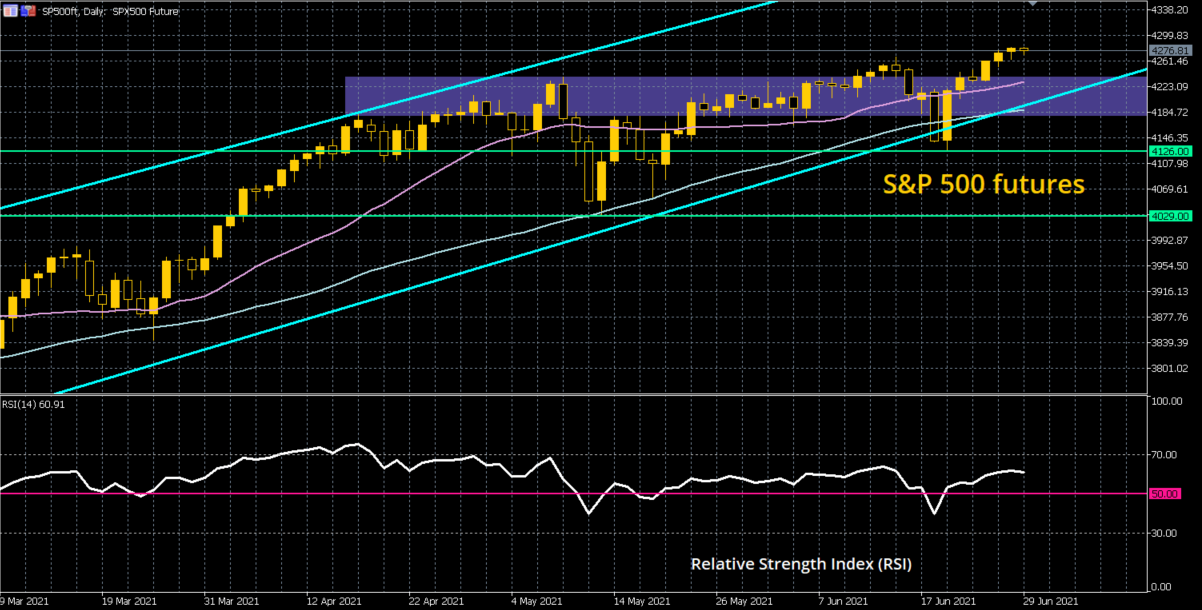This screenshot has height=610, width=1202.
Task: Click the 4338.20 price axis value
Action: [x=1171, y=9]
